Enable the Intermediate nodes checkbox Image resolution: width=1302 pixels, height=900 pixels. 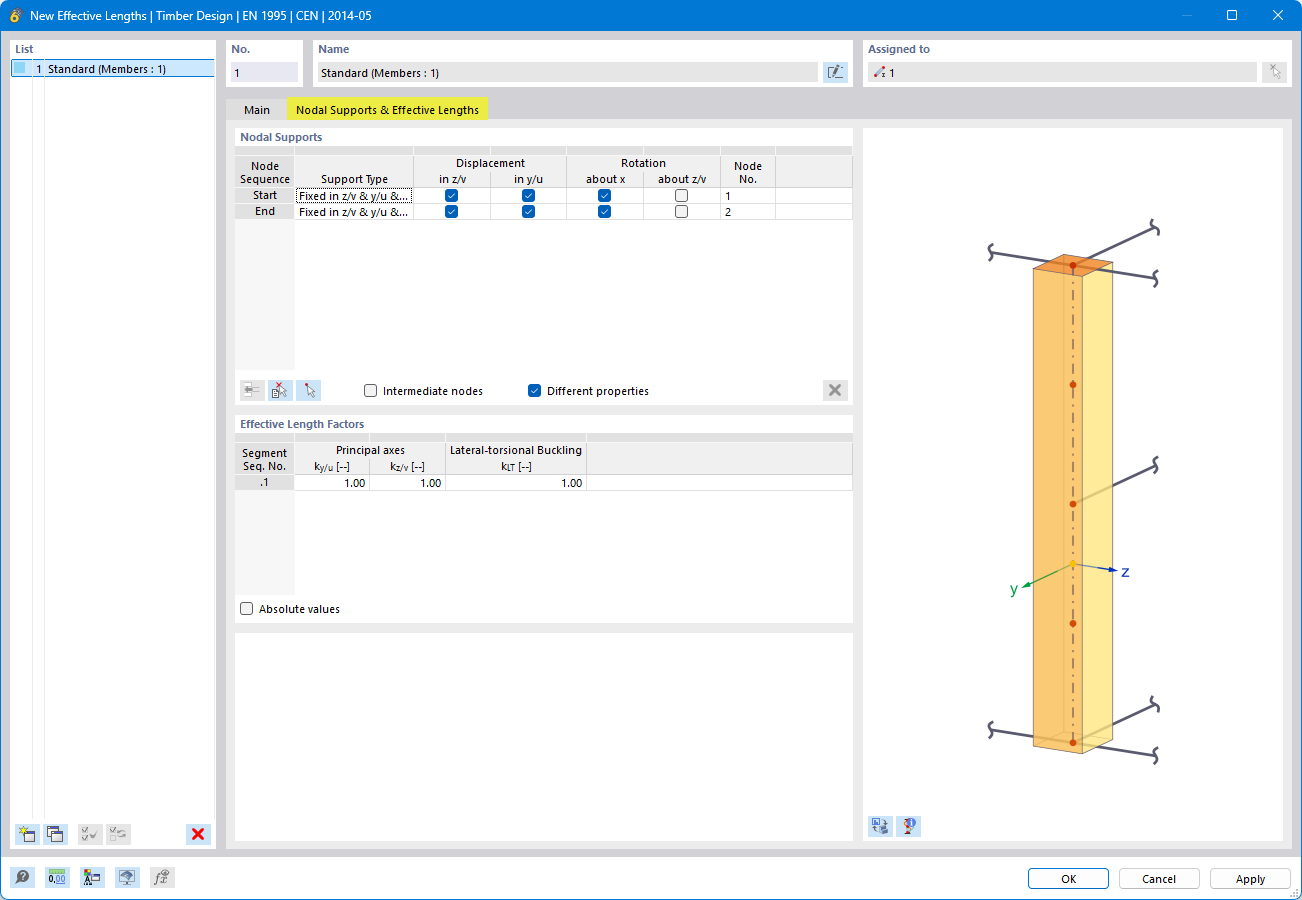370,390
